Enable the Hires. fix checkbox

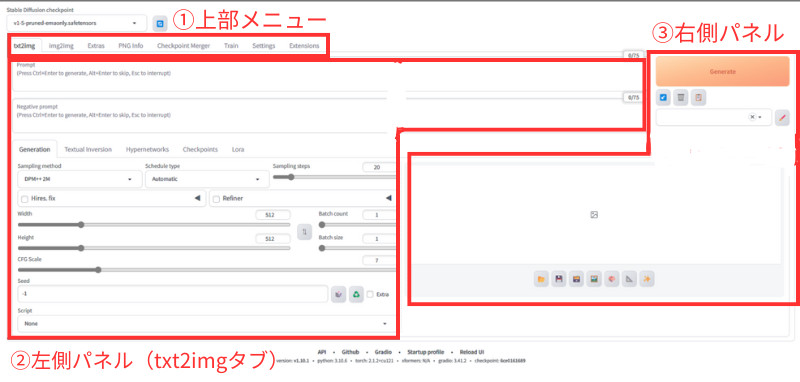pyautogui.click(x=24, y=198)
